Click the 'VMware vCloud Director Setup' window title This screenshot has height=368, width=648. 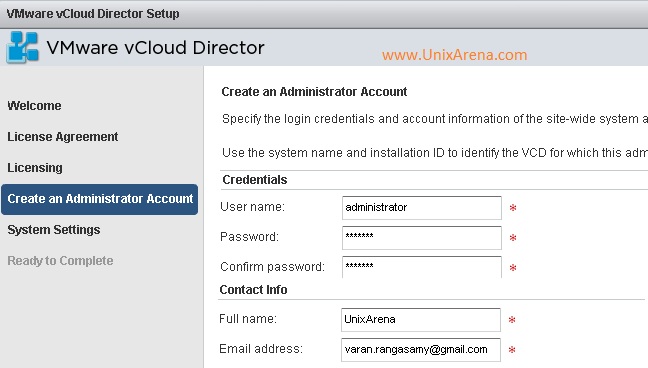pyautogui.click(x=93, y=14)
